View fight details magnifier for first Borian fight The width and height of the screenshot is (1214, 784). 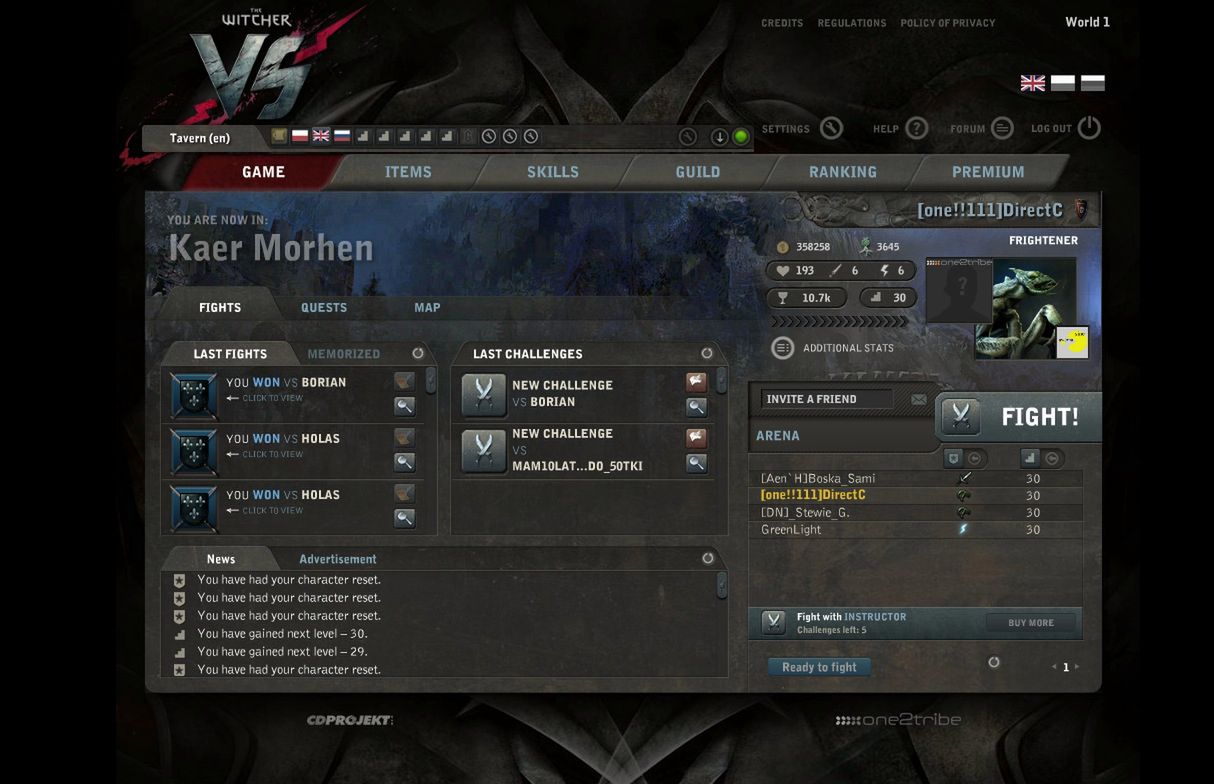[404, 405]
